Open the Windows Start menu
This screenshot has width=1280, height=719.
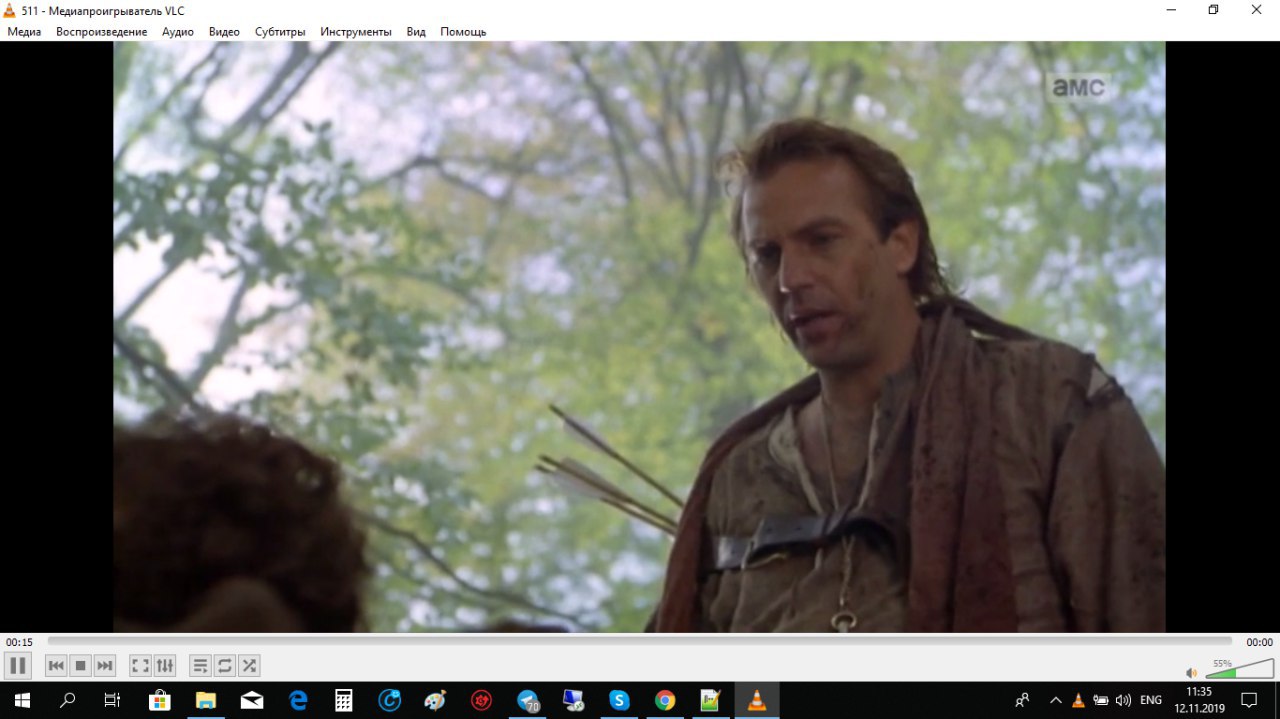point(21,700)
